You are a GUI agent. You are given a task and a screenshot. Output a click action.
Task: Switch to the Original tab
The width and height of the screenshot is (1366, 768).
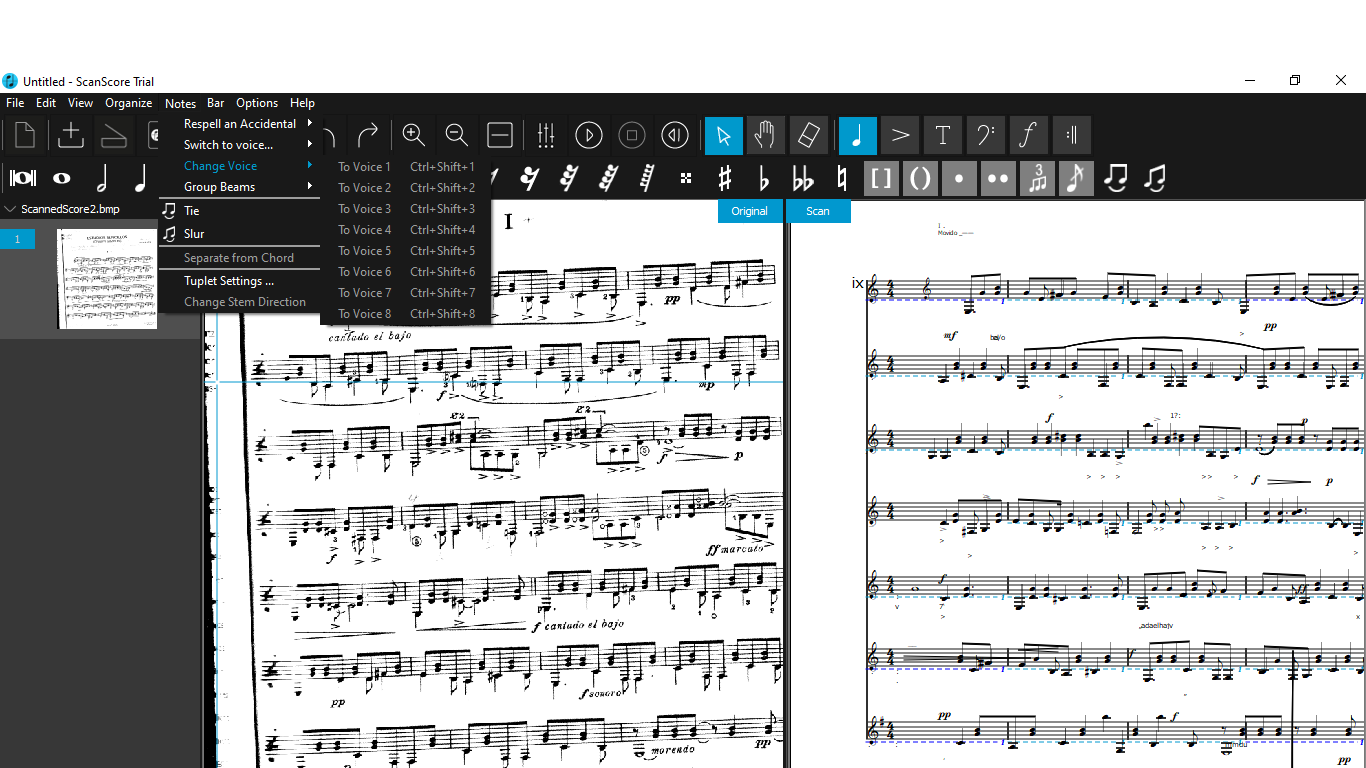point(750,211)
